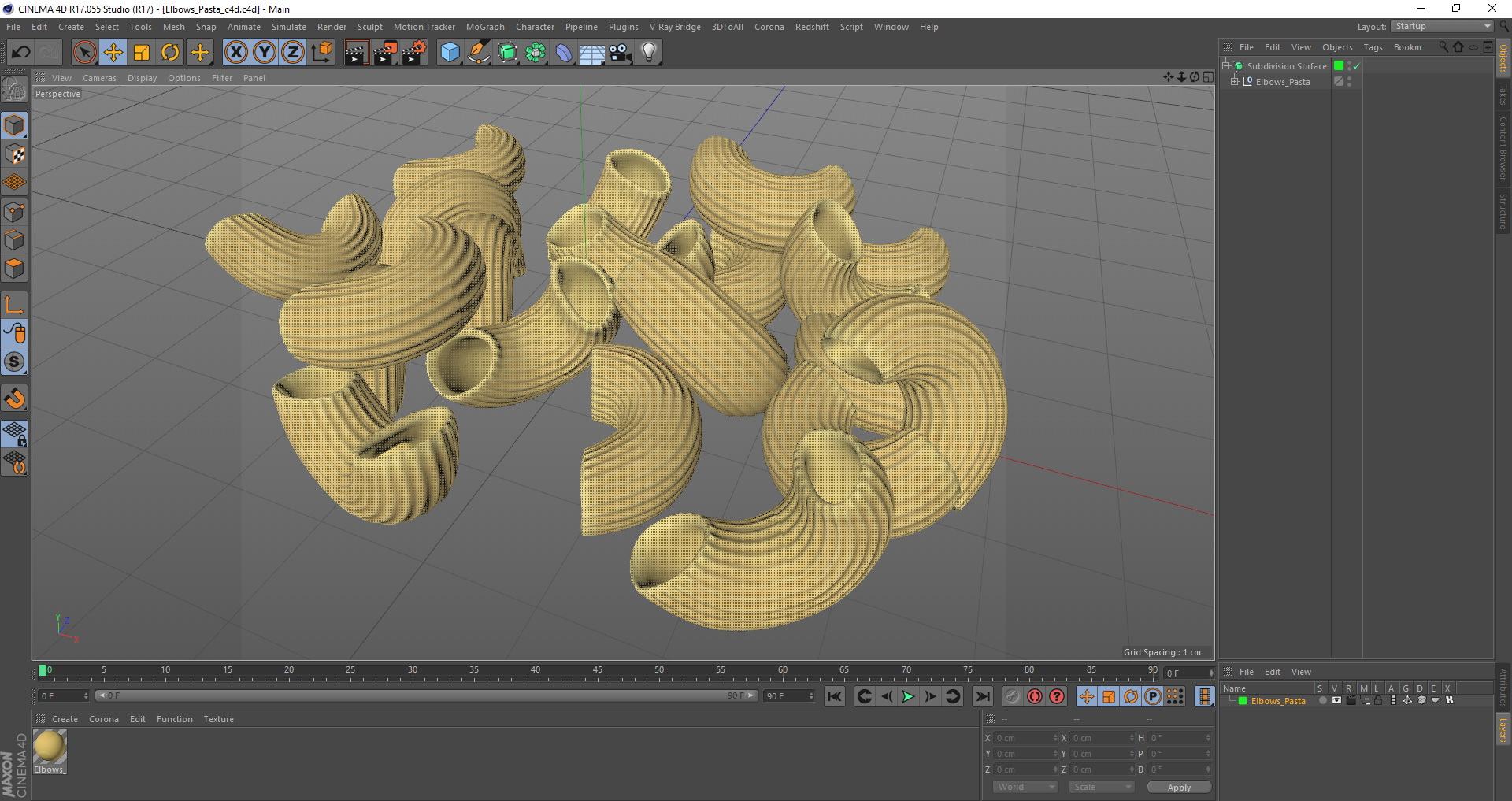Toggle snapping with magnet icon

pyautogui.click(x=14, y=398)
